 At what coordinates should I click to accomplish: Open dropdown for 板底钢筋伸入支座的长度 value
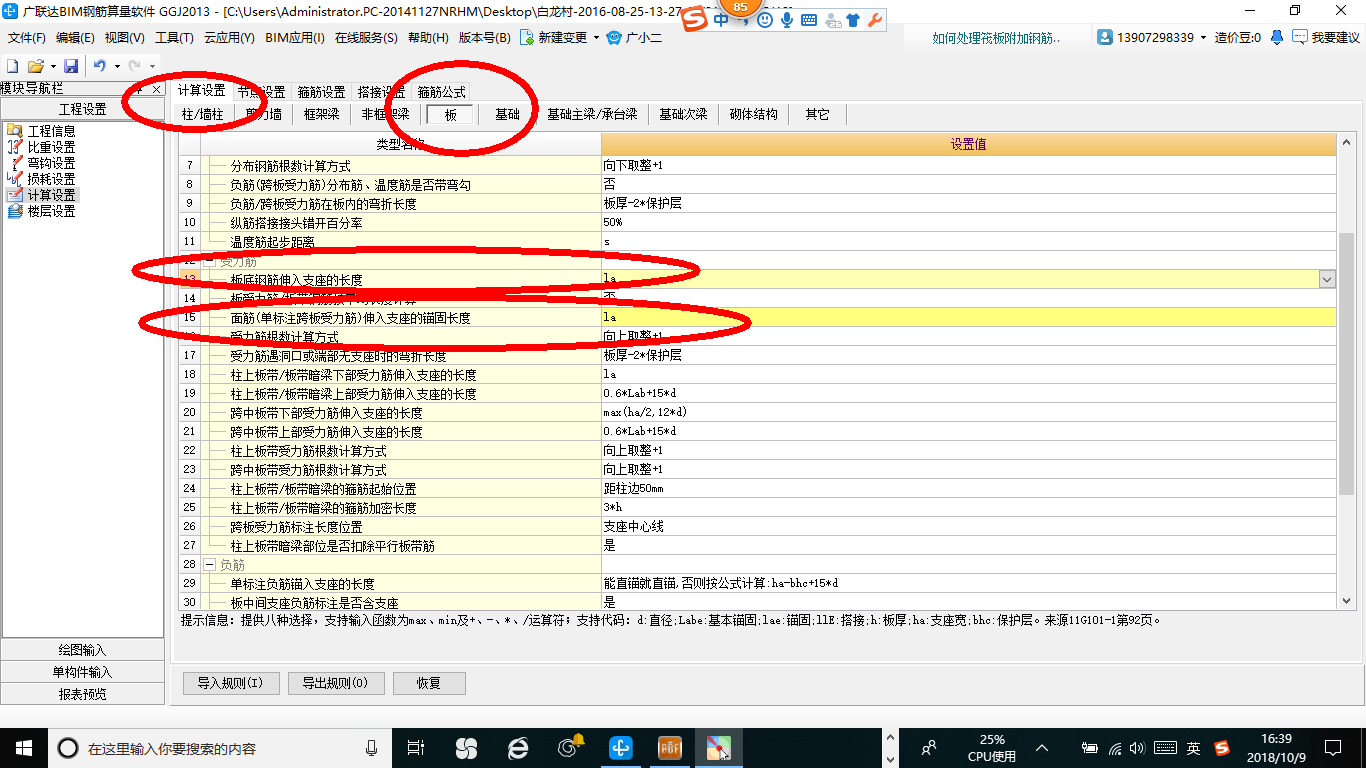click(x=1327, y=280)
